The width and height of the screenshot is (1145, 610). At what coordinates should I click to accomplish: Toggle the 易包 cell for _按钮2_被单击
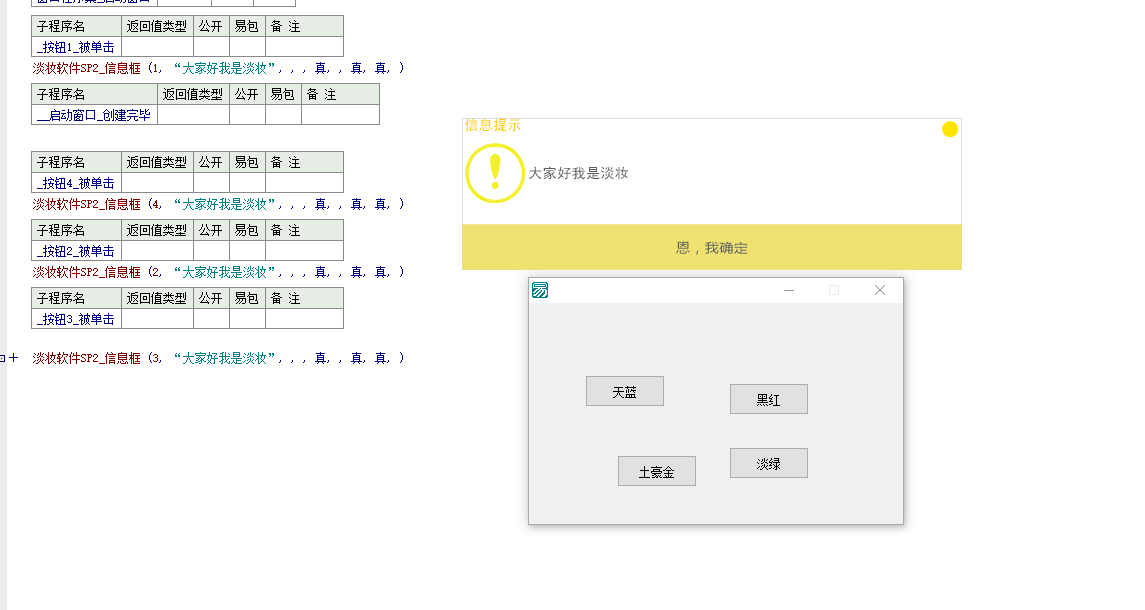[x=247, y=251]
